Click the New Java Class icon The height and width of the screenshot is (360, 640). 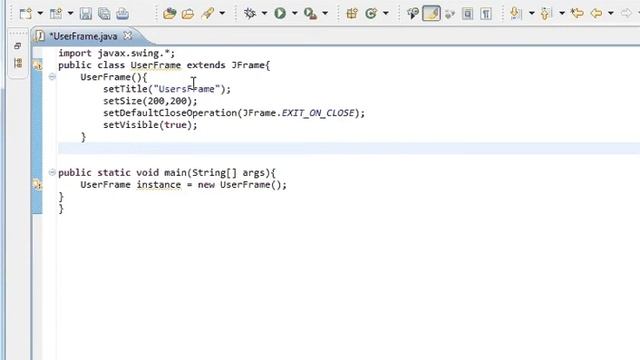coord(371,13)
